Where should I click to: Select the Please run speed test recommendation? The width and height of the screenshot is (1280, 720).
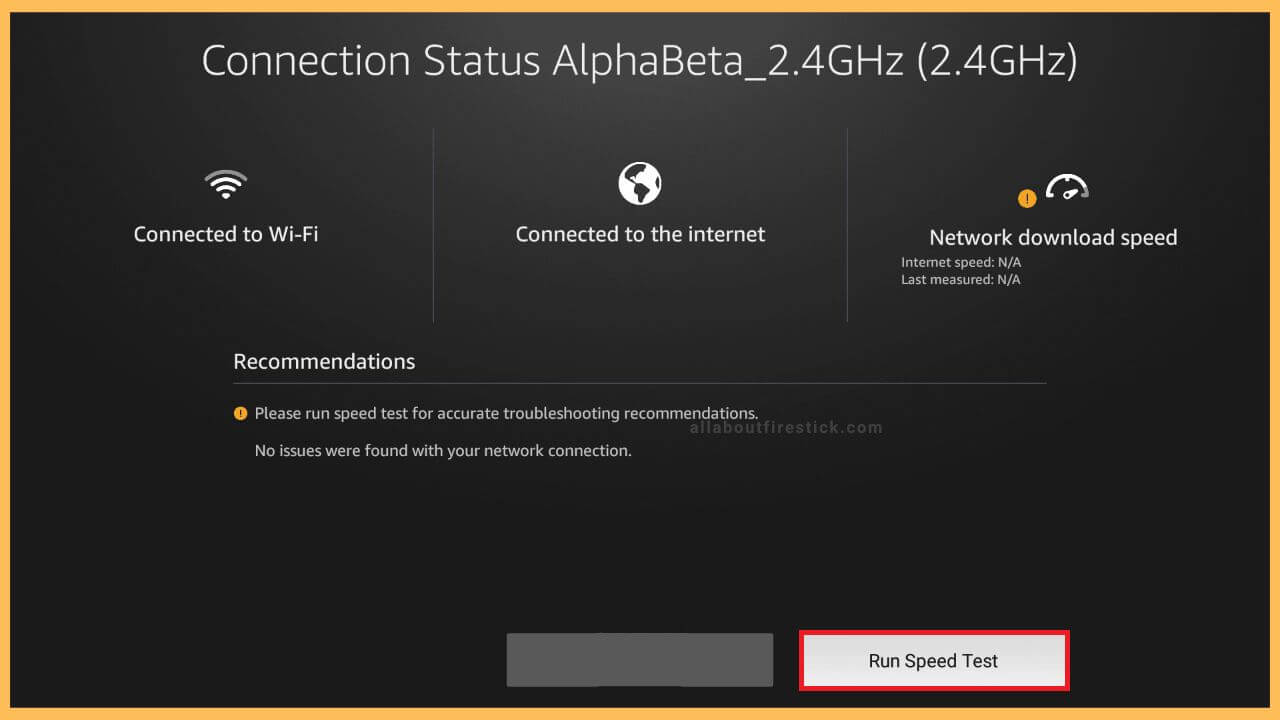[x=506, y=413]
